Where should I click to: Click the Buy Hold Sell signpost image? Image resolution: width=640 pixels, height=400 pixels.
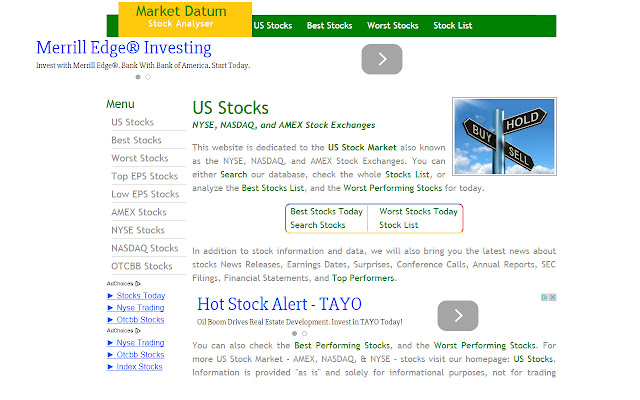click(504, 136)
